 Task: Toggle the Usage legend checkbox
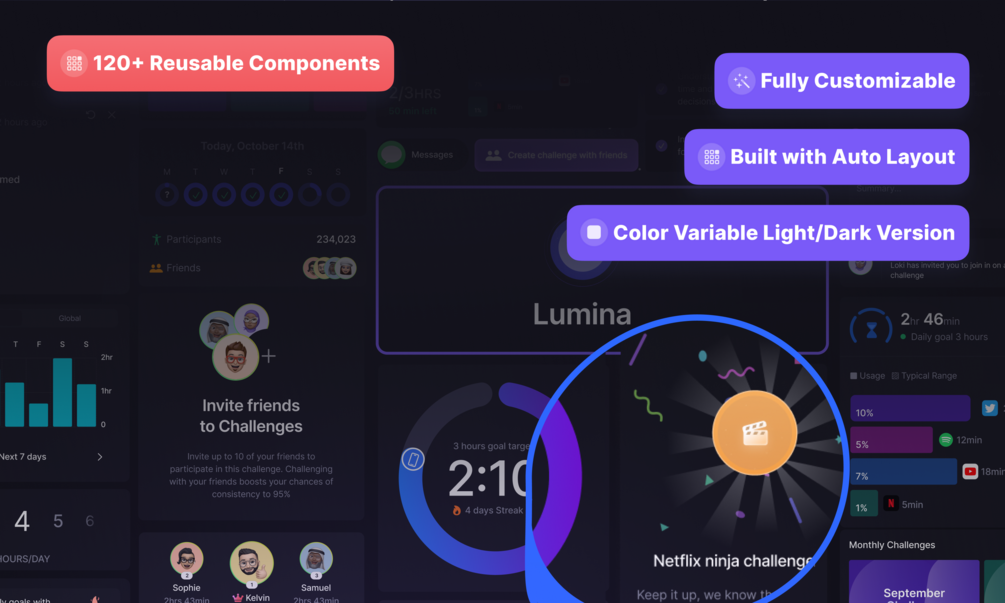coord(853,376)
